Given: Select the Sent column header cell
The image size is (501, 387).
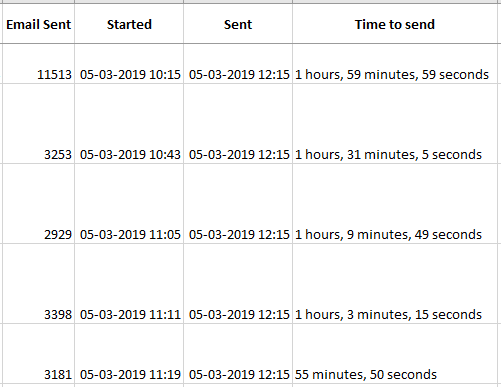Looking at the screenshot, I should [238, 23].
